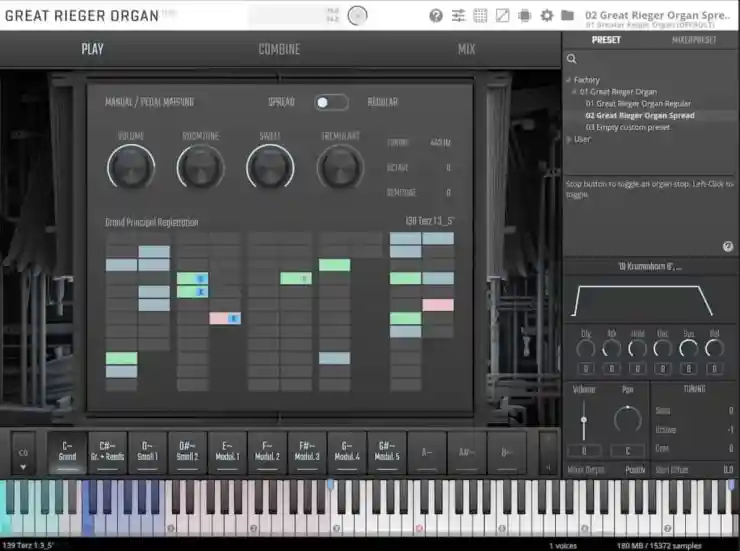Select the G# Modul. 5 registration
Image resolution: width=740 pixels, height=551 pixels.
click(x=387, y=452)
